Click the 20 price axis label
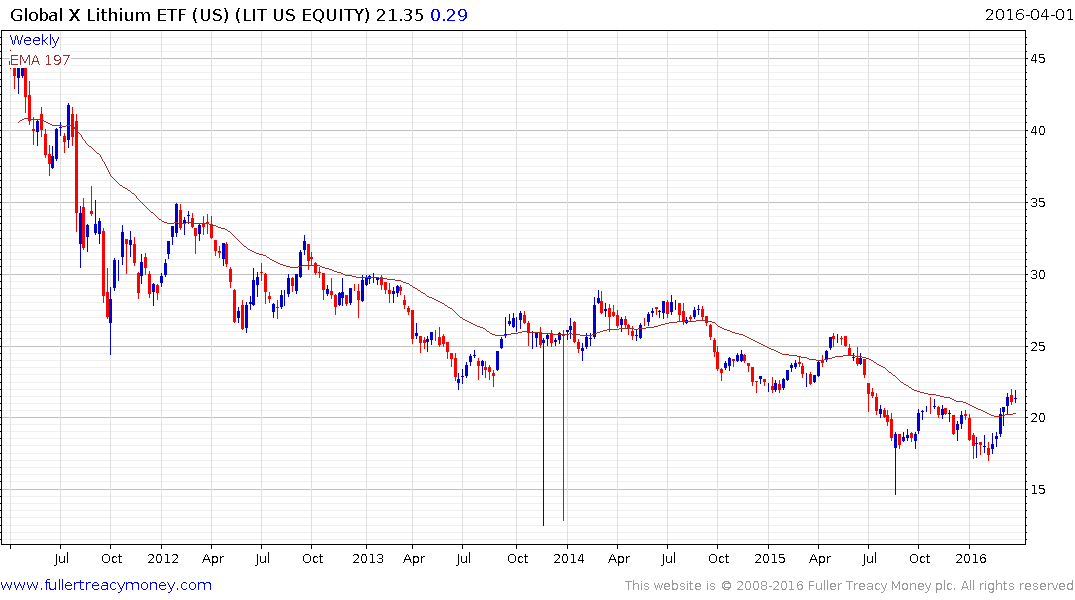 1037,418
